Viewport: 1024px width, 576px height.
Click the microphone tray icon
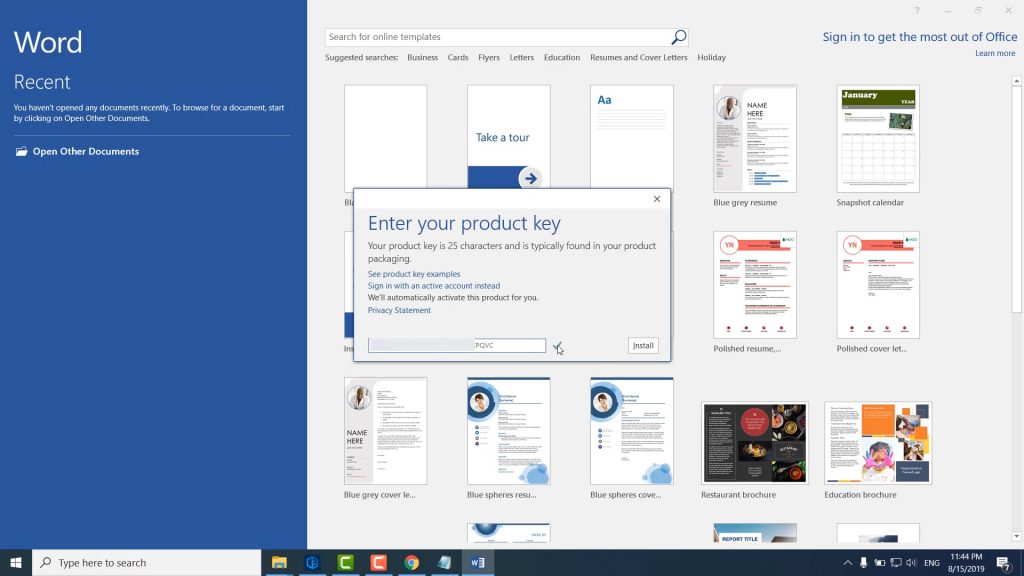tap(863, 562)
